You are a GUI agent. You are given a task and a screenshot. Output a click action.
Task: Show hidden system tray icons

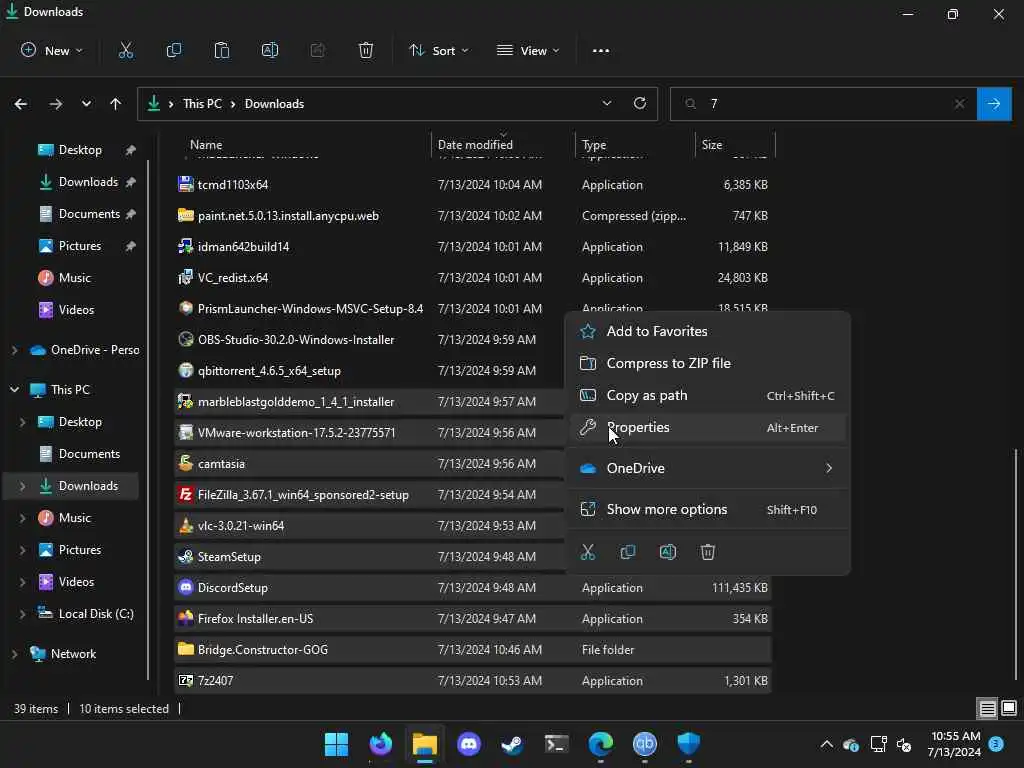click(827, 744)
